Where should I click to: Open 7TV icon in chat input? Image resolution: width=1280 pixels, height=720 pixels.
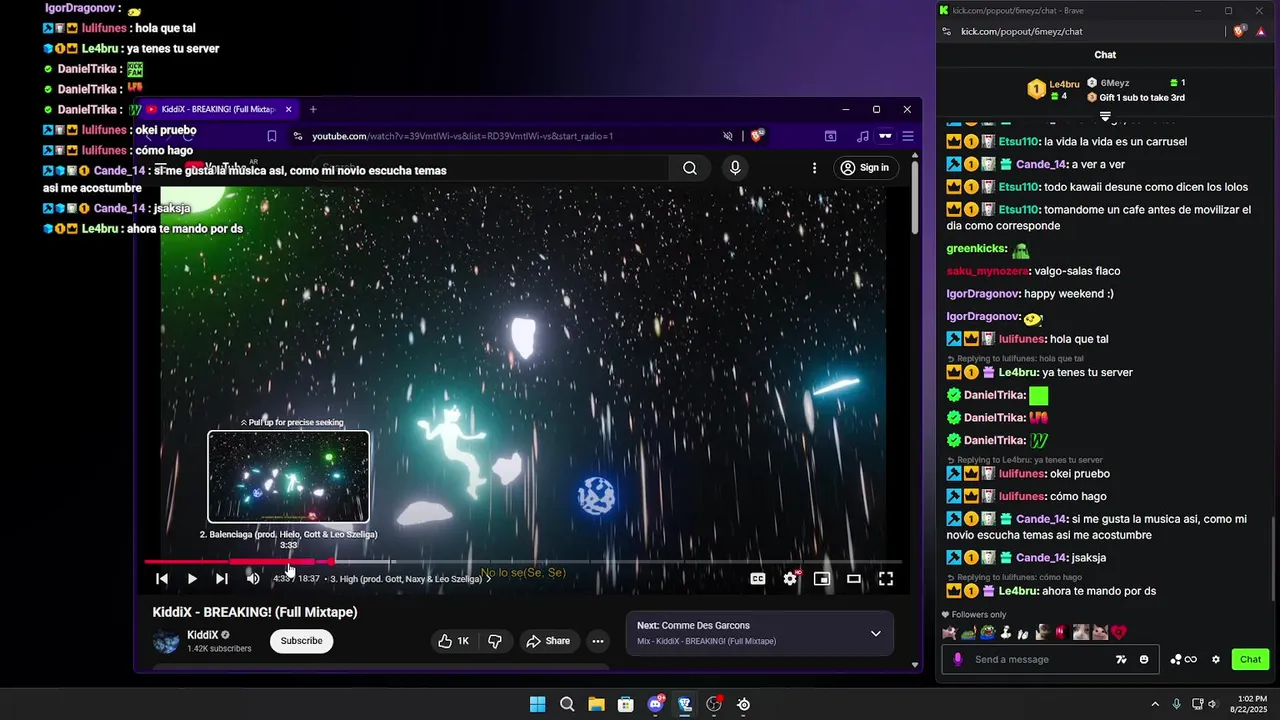pos(1121,659)
